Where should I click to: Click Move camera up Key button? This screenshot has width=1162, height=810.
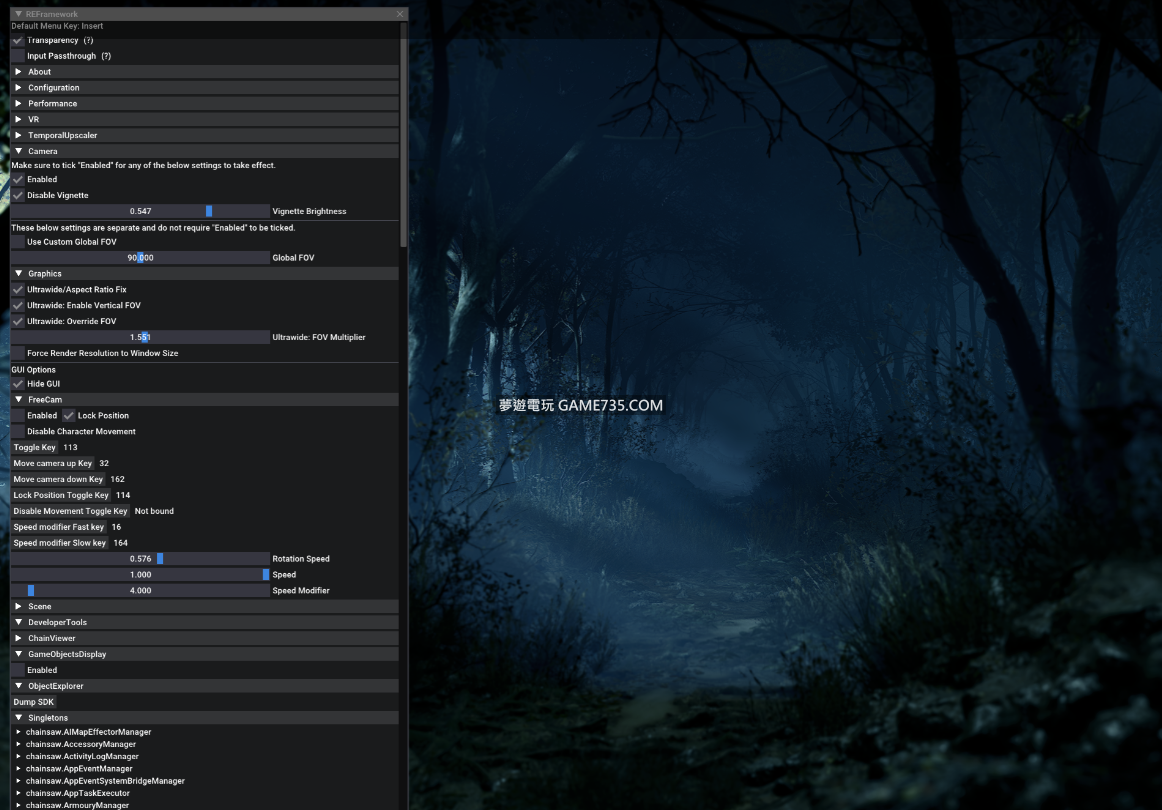[x=53, y=464]
